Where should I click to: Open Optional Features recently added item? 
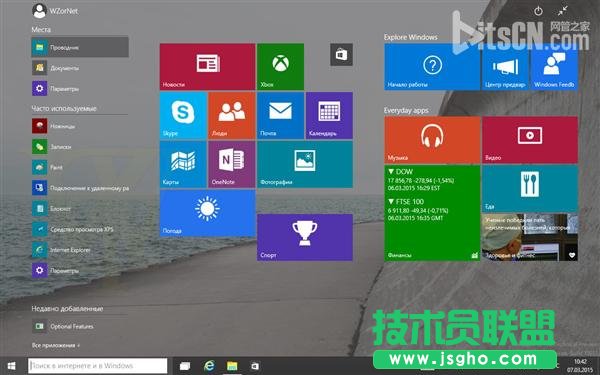point(80,326)
